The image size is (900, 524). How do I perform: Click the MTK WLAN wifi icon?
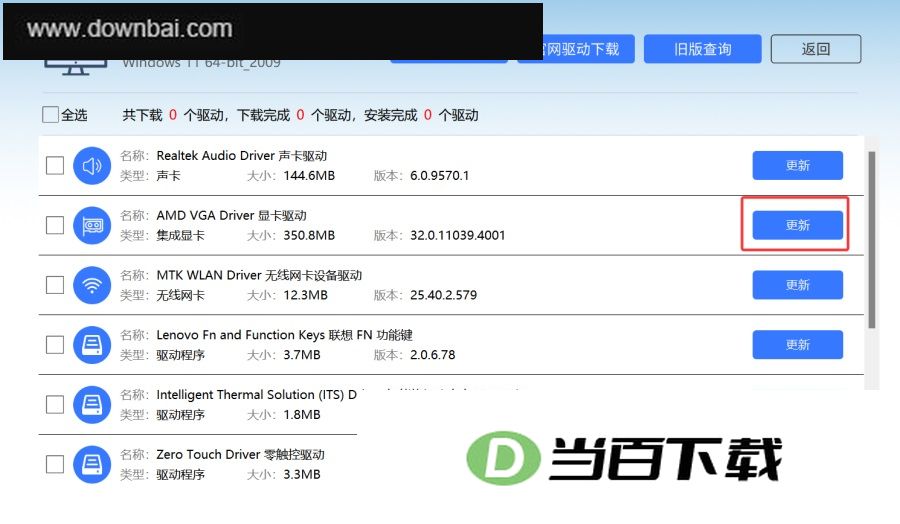click(x=92, y=285)
